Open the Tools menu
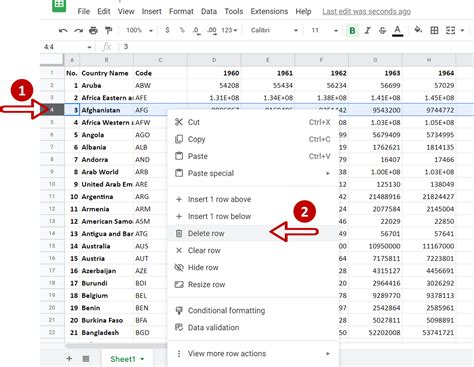The image size is (474, 367). [x=234, y=11]
